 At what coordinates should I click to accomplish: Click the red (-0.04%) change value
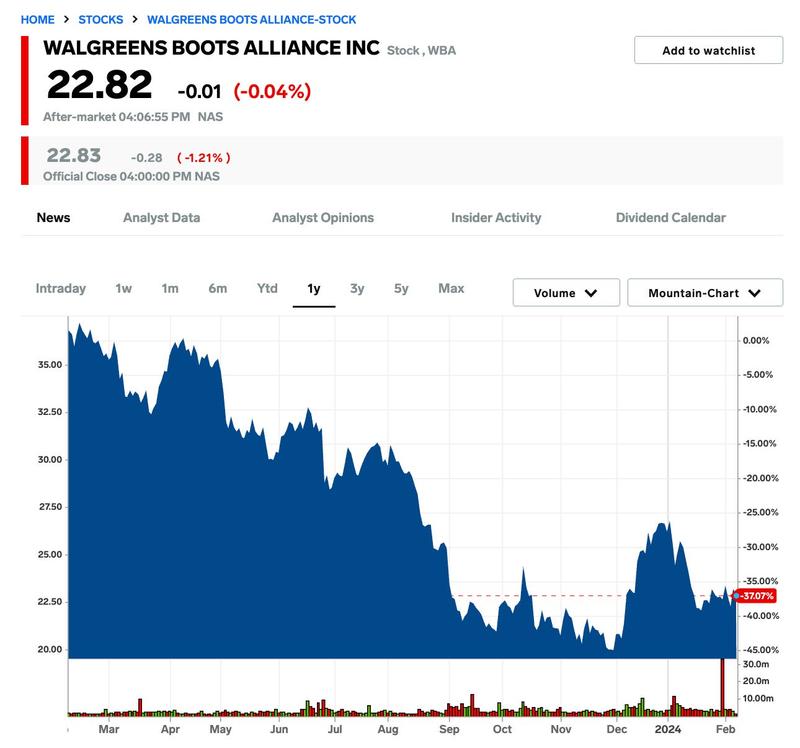pyautogui.click(x=272, y=92)
